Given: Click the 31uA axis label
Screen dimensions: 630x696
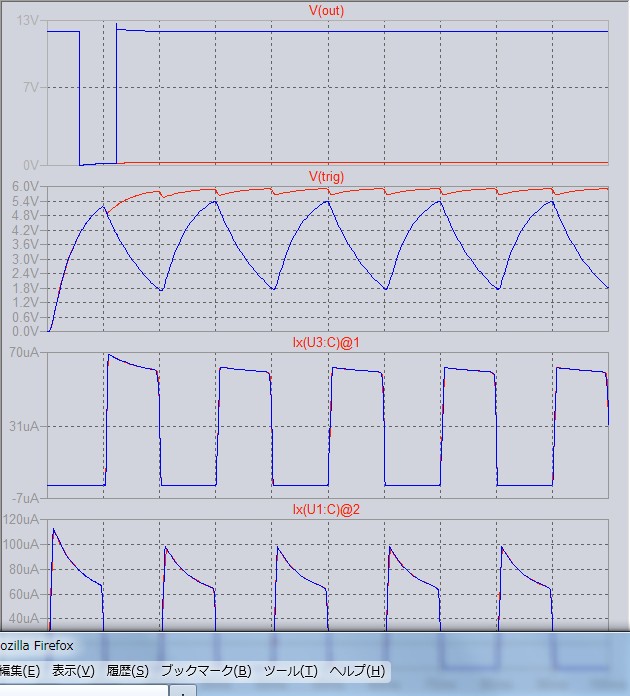Looking at the screenshot, I should pos(24,427).
